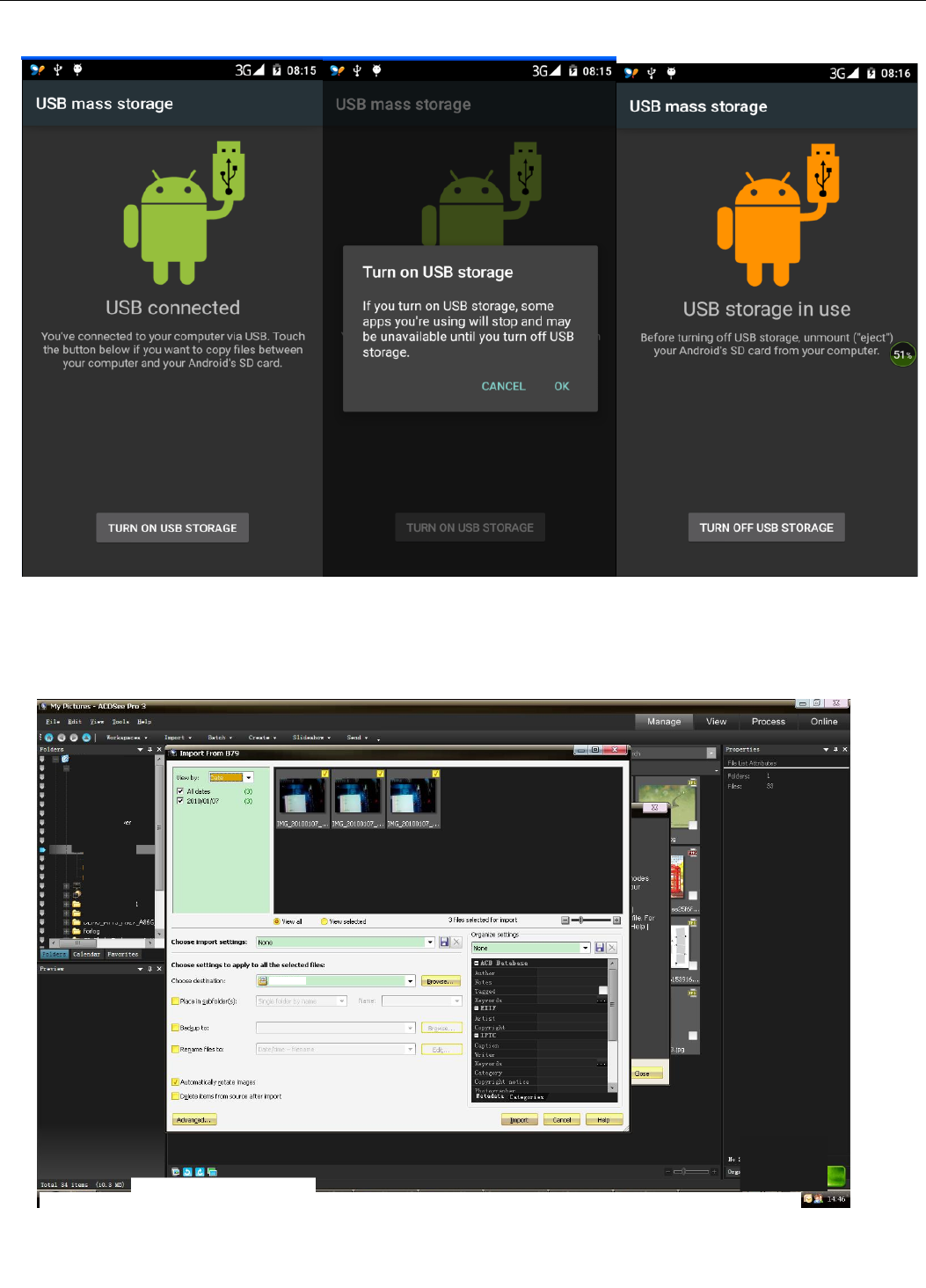Open Advanced import options
926x1288 pixels.
tap(193, 1120)
